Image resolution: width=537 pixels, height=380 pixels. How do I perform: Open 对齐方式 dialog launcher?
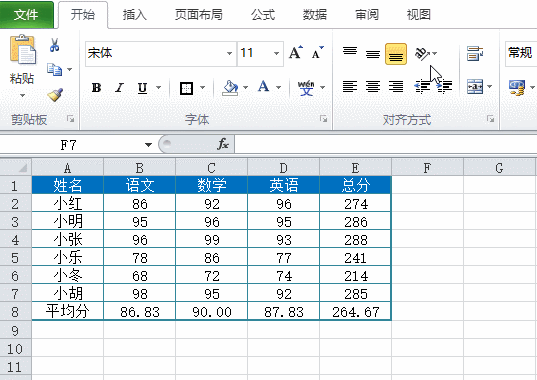[x=490, y=119]
